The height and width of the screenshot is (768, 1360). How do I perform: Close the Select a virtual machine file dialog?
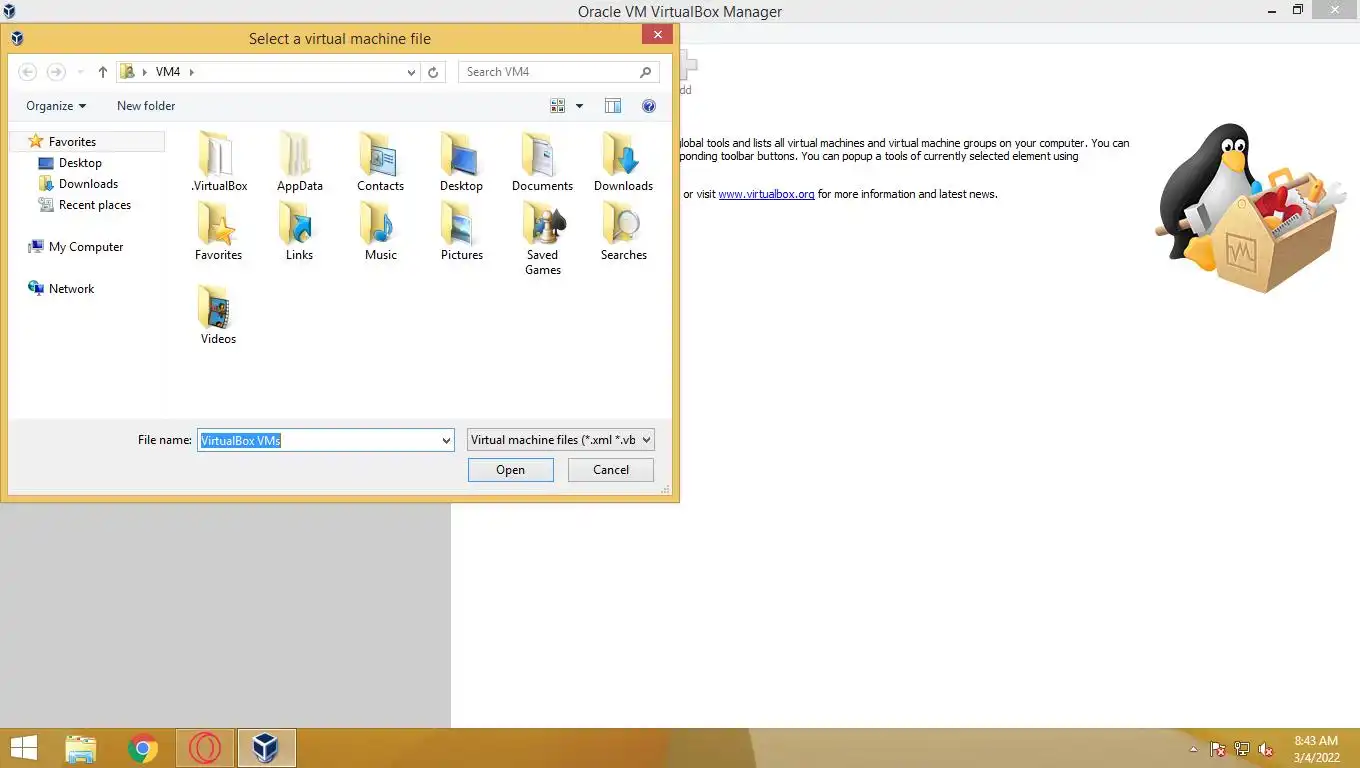point(657,35)
